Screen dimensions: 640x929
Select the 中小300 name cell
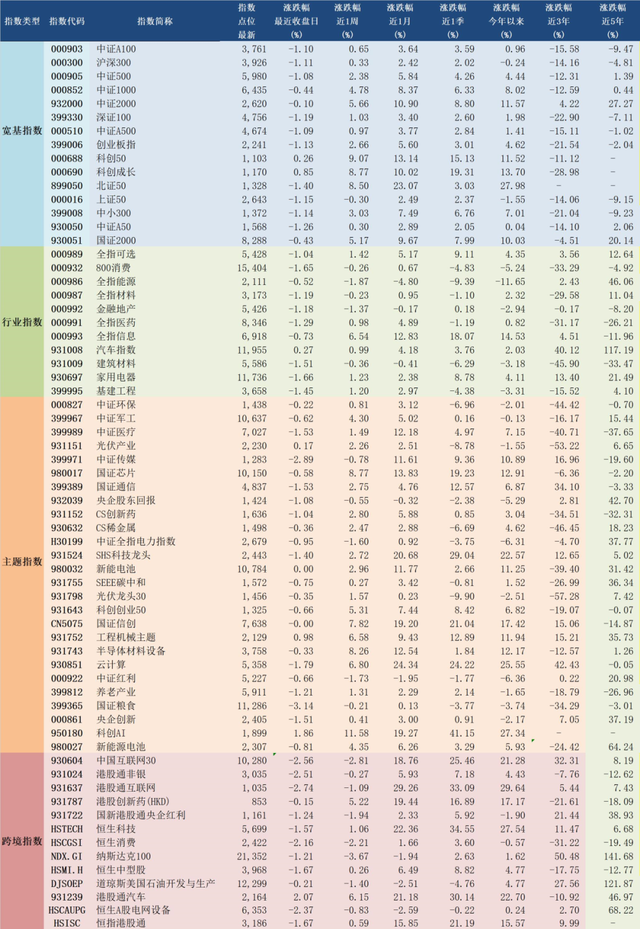(114, 213)
